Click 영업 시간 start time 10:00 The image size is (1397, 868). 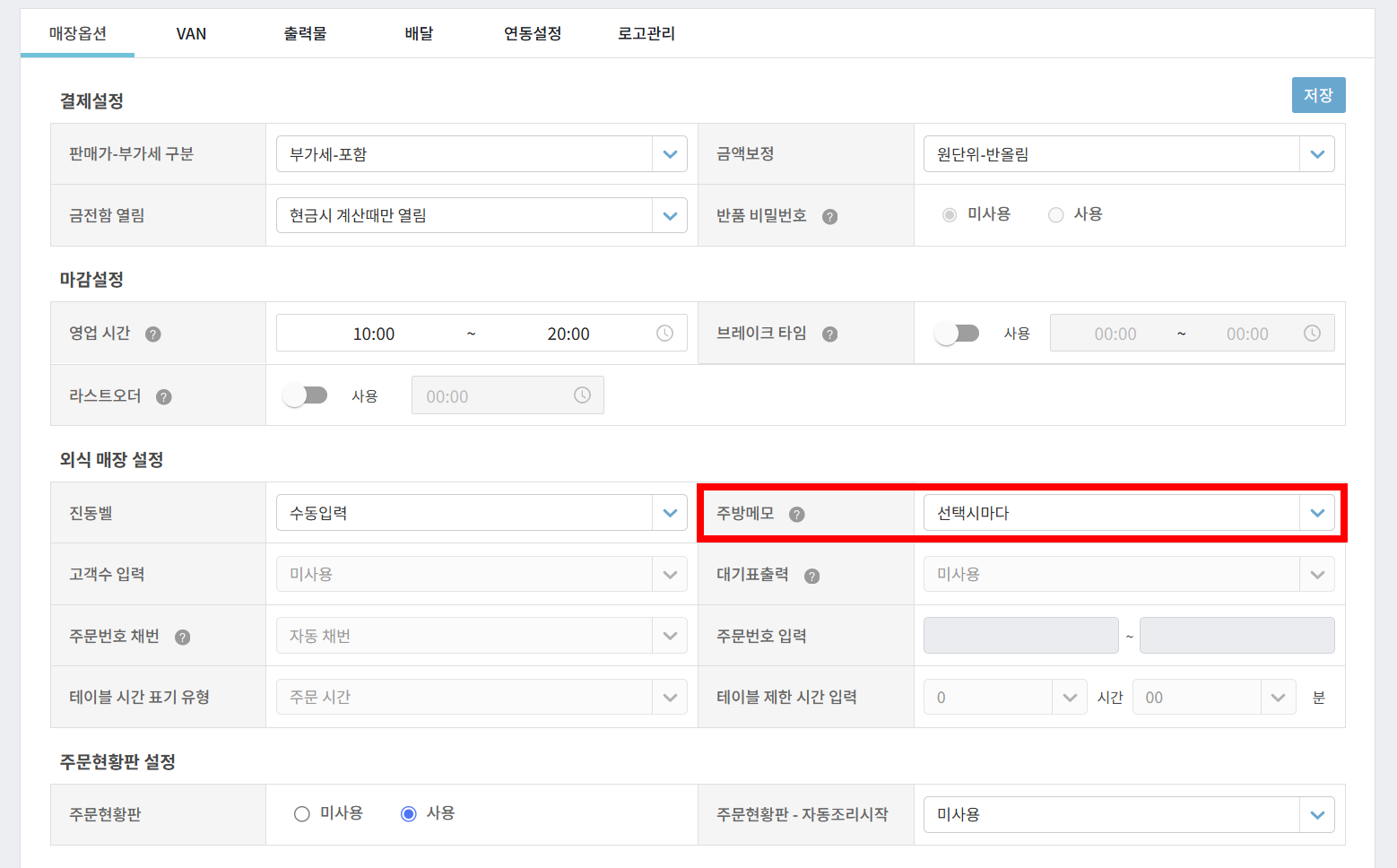tap(374, 334)
